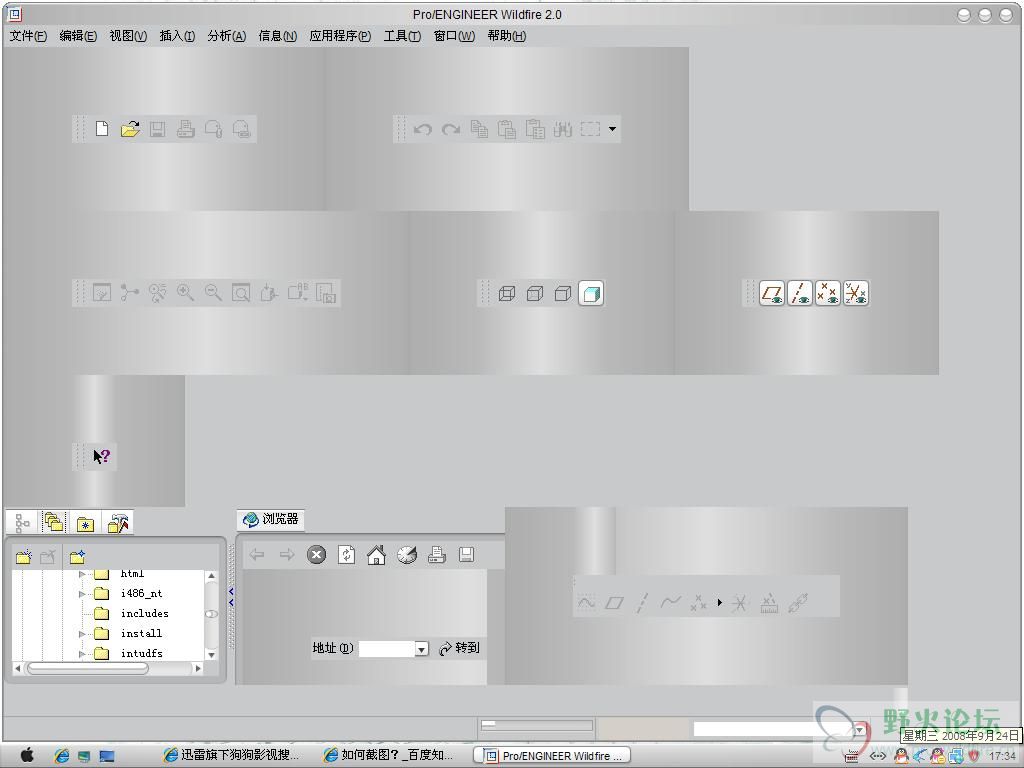Collapse the navigator using the blue sash arrows

click(x=231, y=597)
